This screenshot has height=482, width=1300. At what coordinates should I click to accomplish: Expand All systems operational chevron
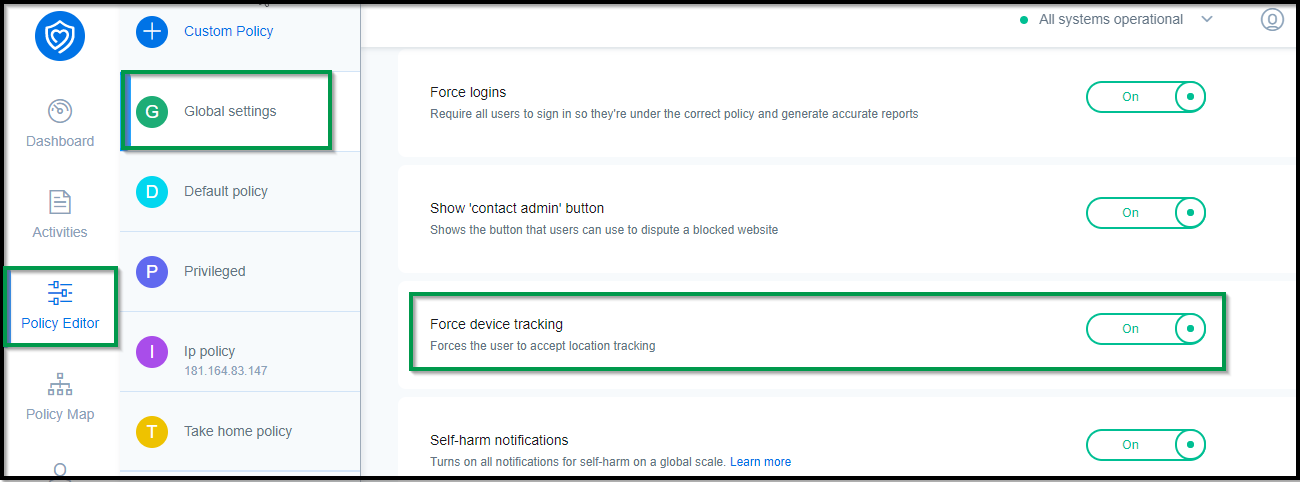point(1207,19)
